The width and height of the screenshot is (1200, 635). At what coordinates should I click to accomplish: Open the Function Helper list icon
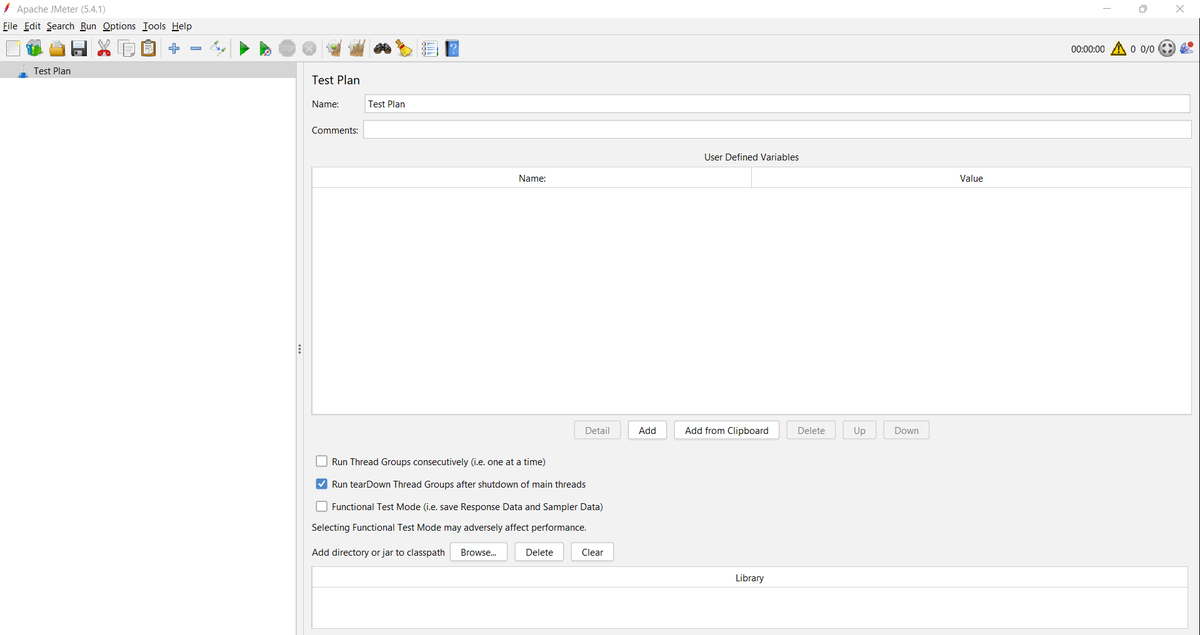click(430, 48)
